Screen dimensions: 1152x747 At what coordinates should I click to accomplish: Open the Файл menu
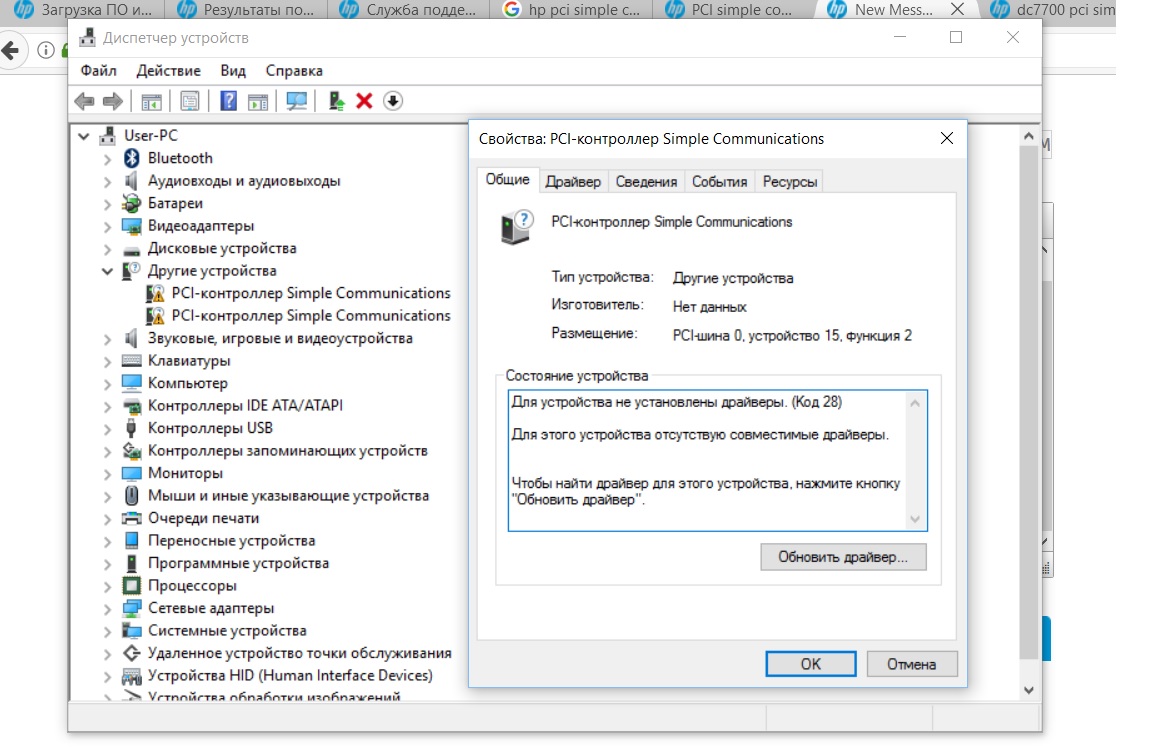(x=98, y=71)
